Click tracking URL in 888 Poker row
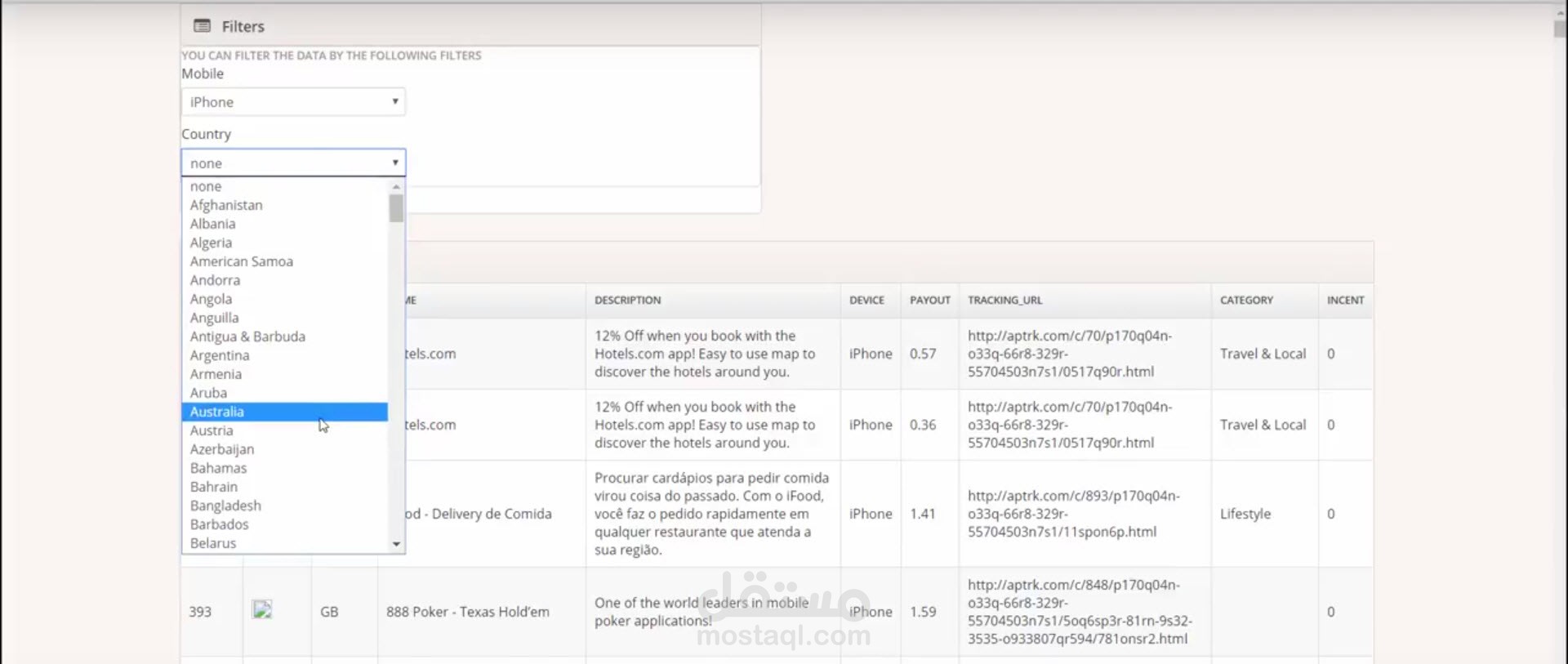 pos(1080,612)
